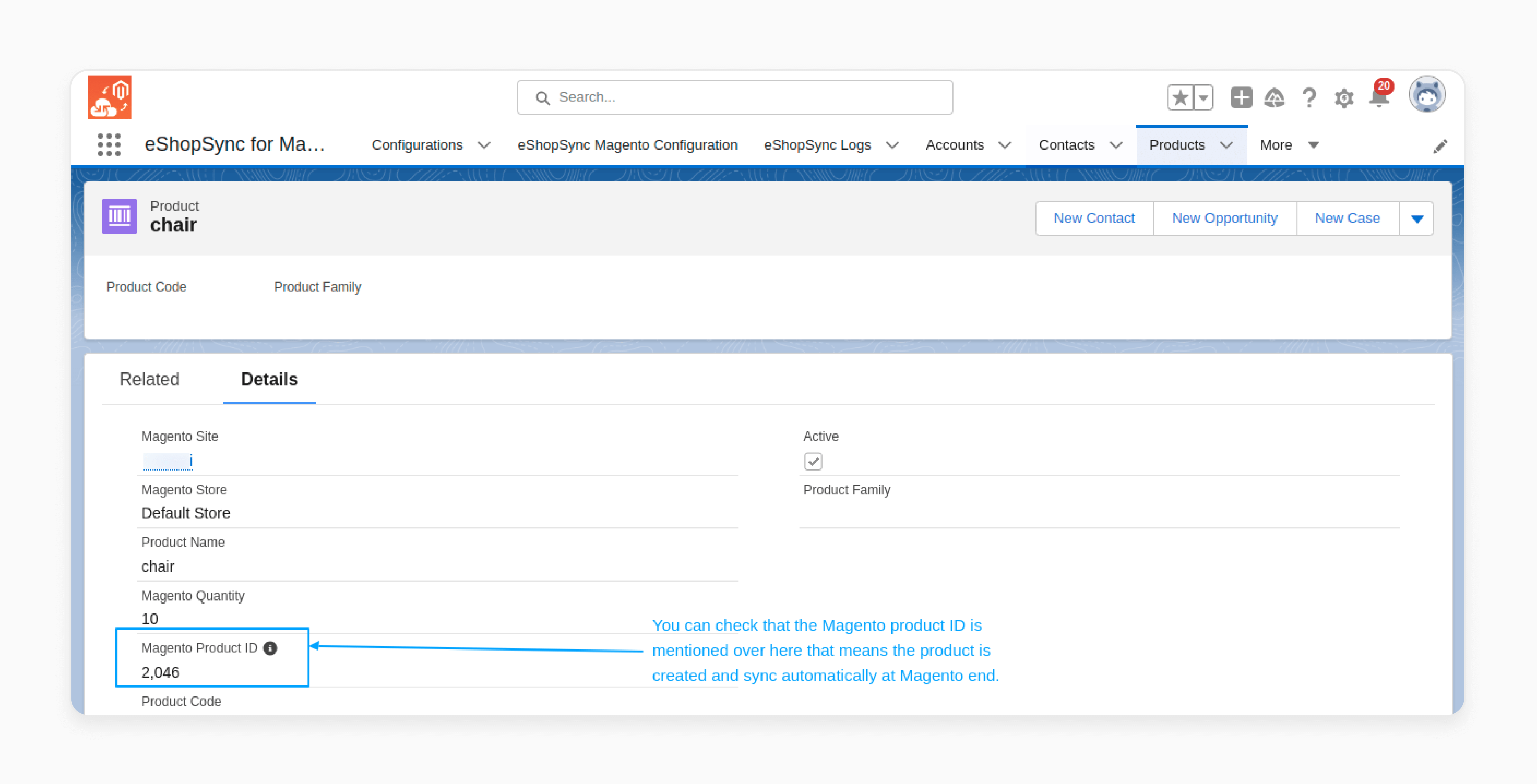Viewport: 1537px width, 784px height.
Task: Click the purple Product record icon
Action: pyautogui.click(x=119, y=216)
